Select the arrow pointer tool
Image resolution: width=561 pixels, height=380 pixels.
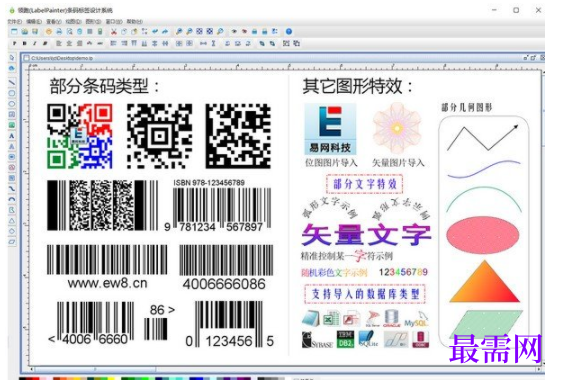[x=12, y=58]
